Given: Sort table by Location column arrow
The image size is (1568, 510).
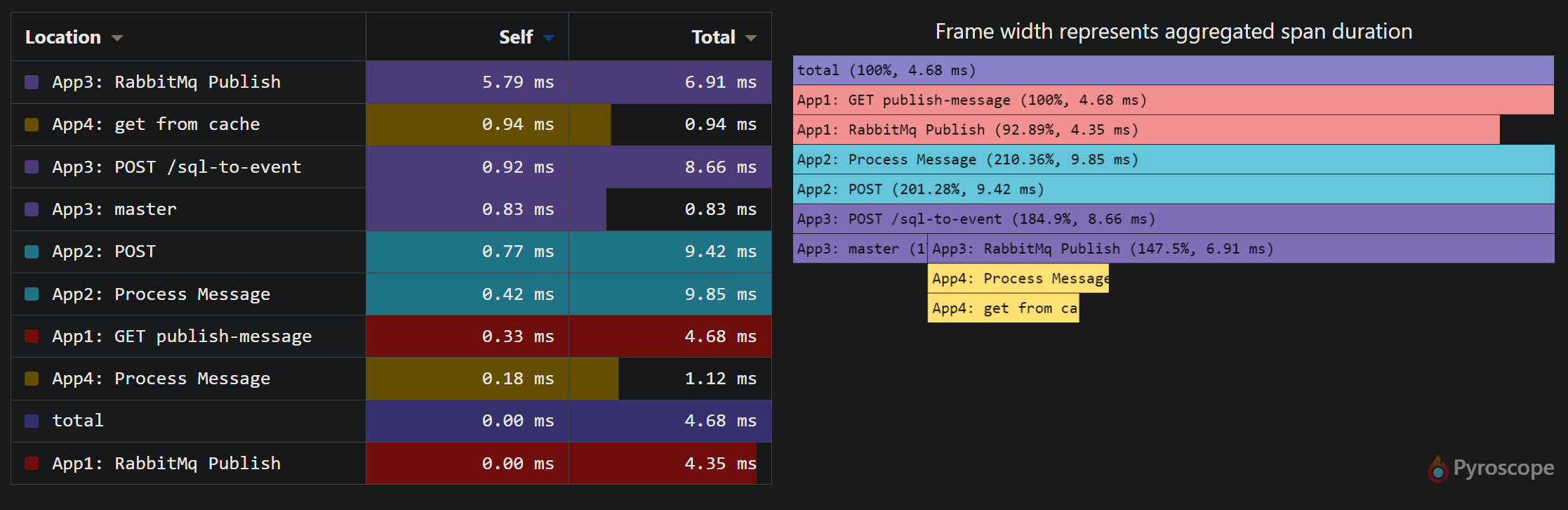Looking at the screenshot, I should coord(117,38).
